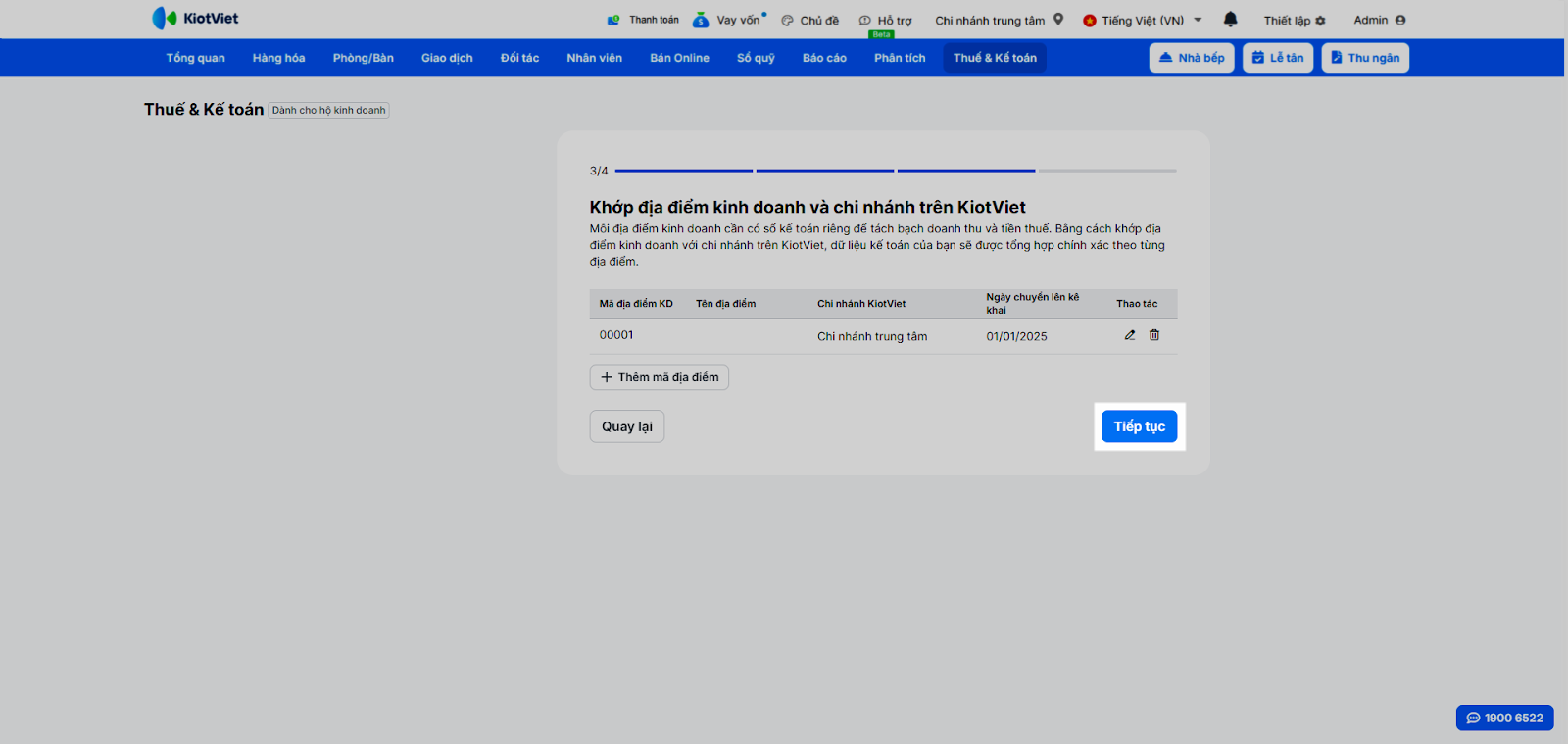Viewport: 1568px width, 744px height.
Task: Click the Chi nhánh KiotViet column header
Action: tap(861, 304)
